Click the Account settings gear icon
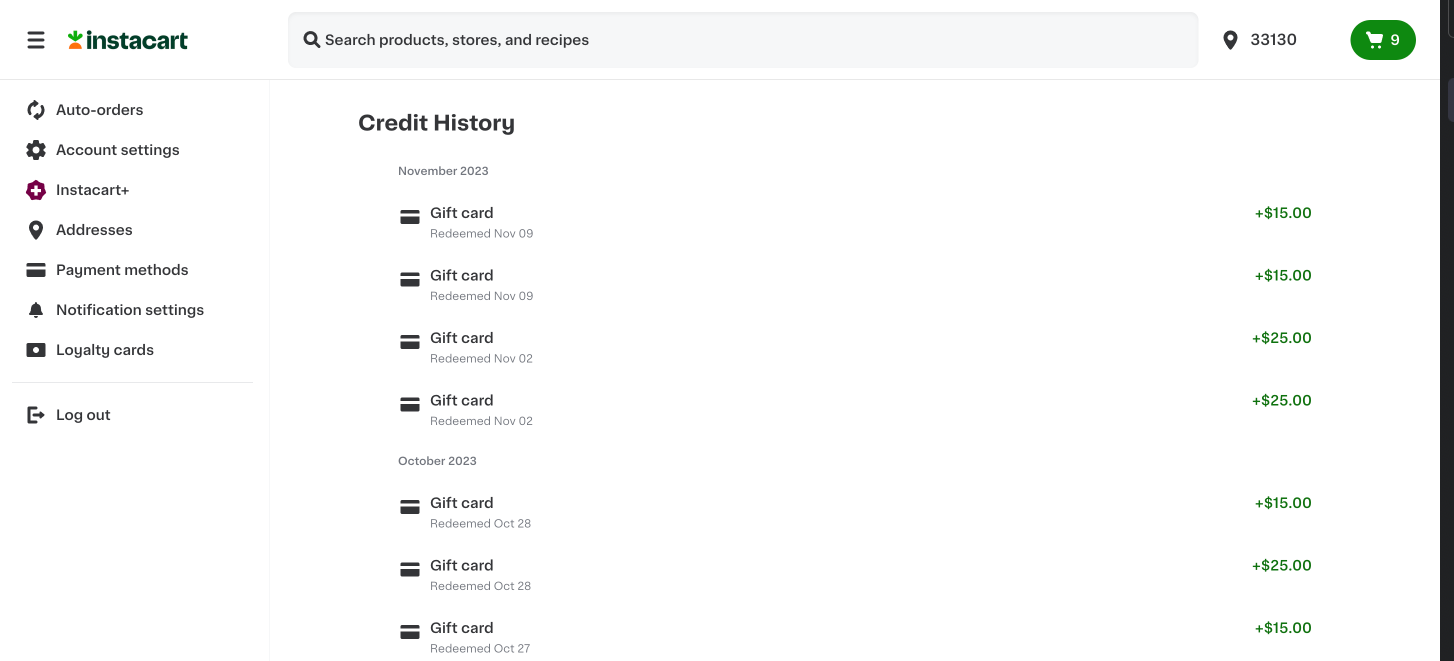1454x661 pixels. pos(36,150)
